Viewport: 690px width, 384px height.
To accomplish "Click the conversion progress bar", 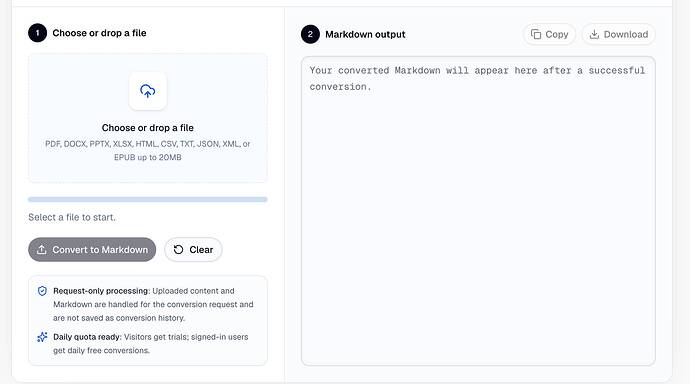I will click(x=148, y=199).
